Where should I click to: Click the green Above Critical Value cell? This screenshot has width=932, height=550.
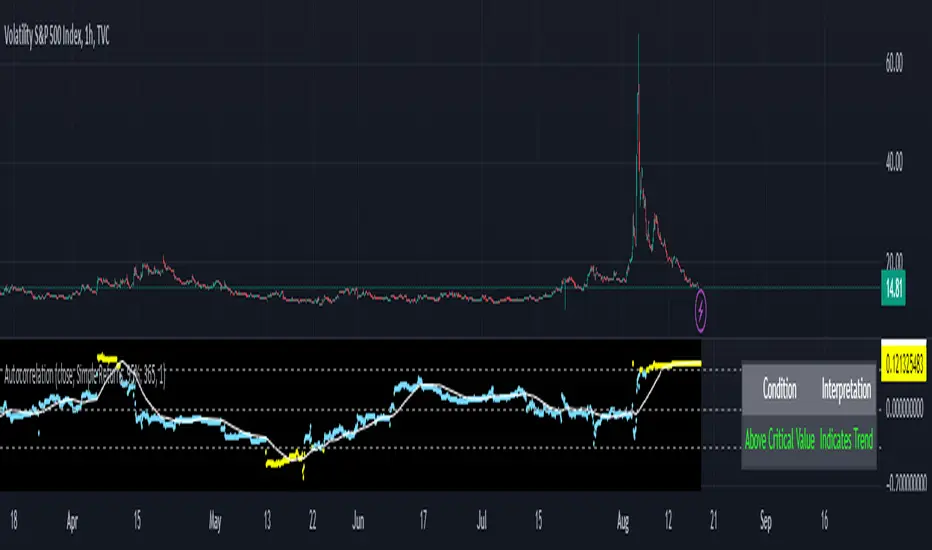779,441
